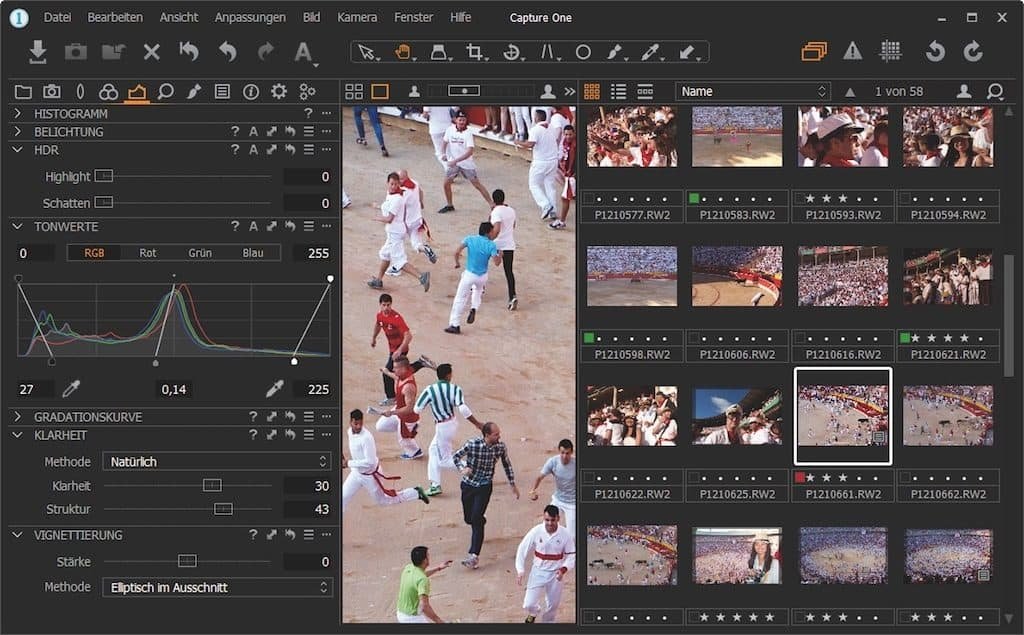
Task: Open the Lens correction tool tab
Action: point(80,92)
